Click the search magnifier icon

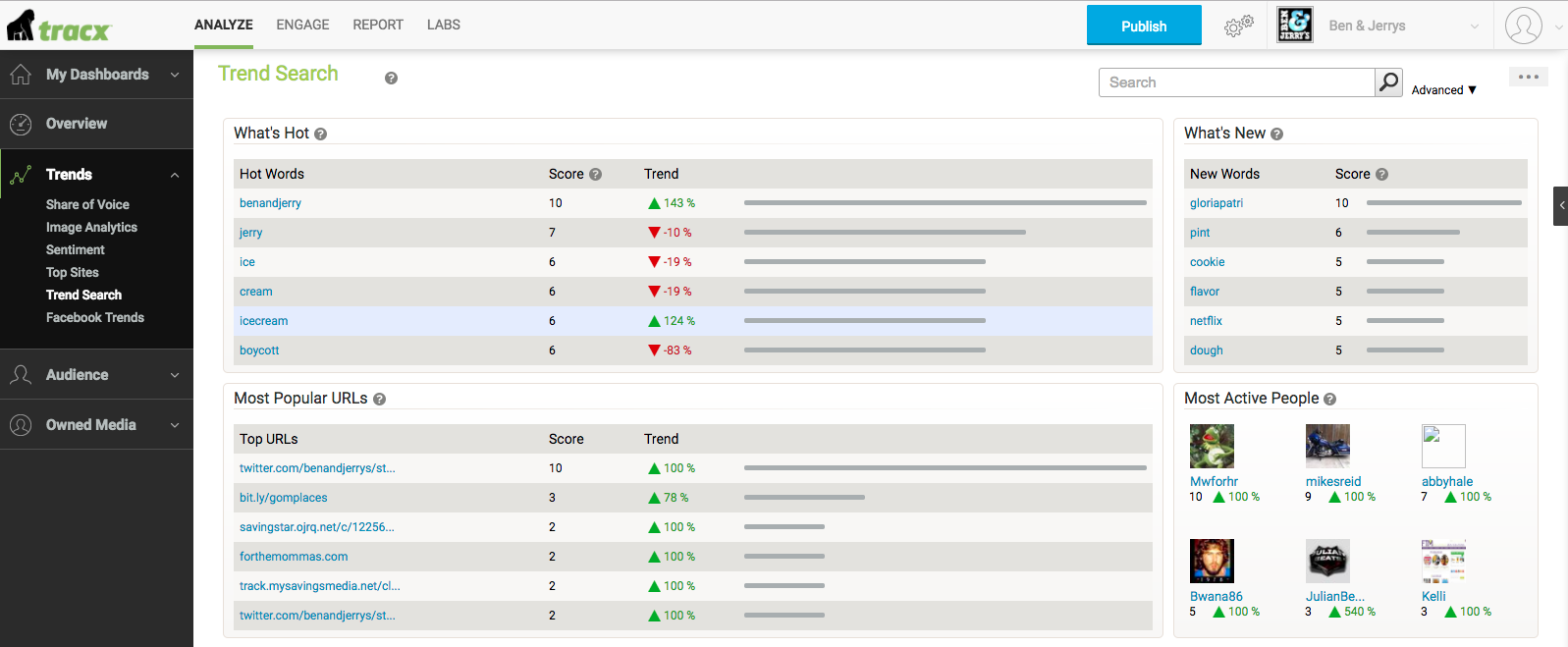pyautogui.click(x=1388, y=82)
